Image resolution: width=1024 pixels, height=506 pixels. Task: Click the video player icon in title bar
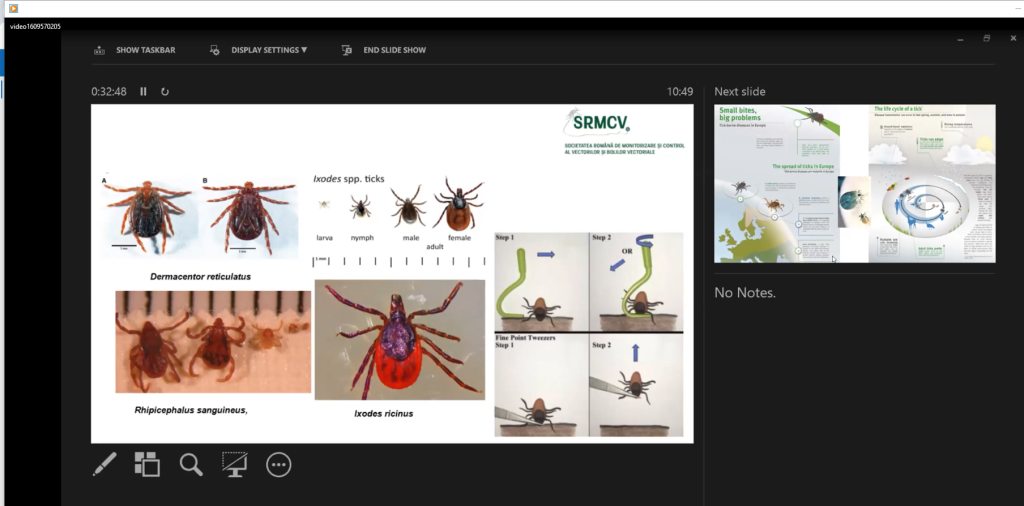pyautogui.click(x=13, y=8)
